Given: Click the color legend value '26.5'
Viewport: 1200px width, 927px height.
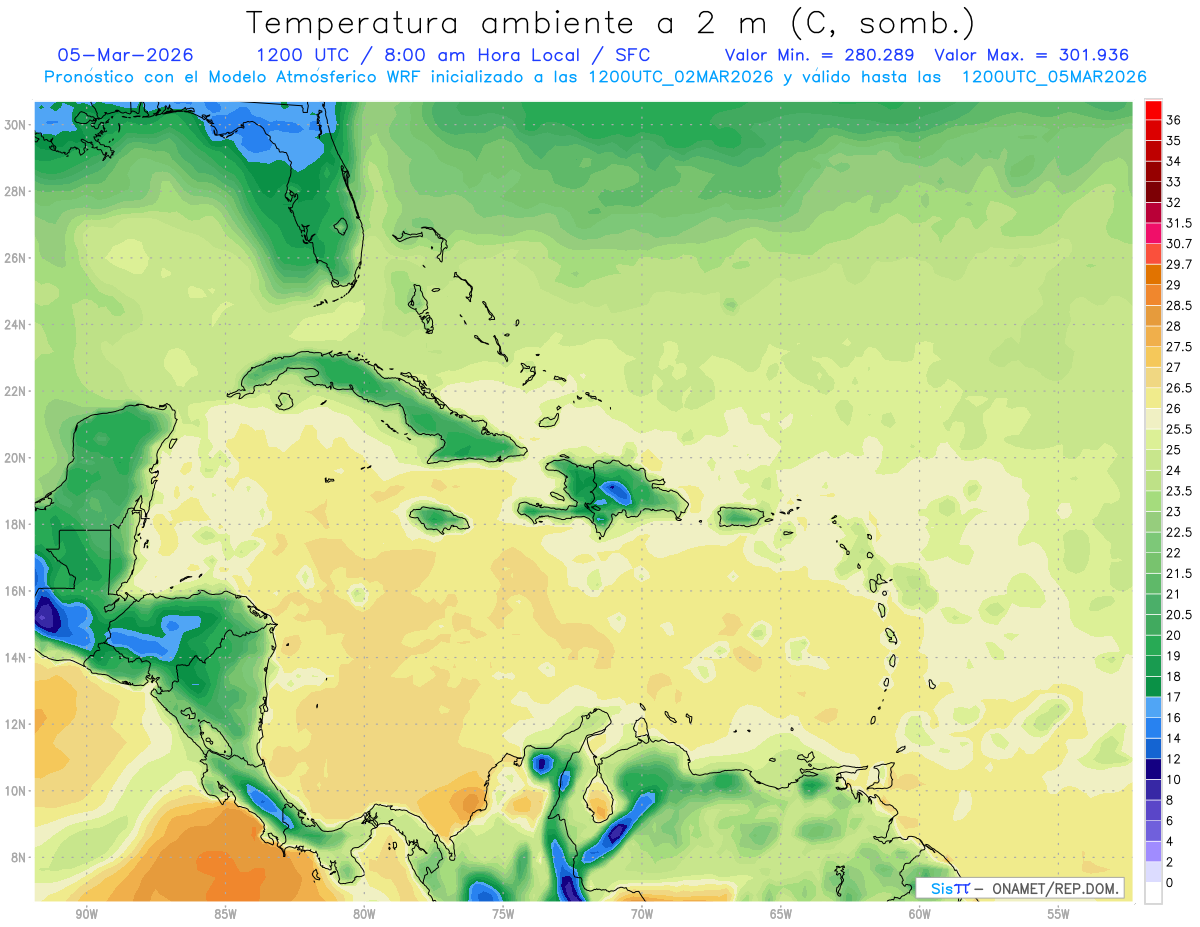Looking at the screenshot, I should pos(1179,388).
